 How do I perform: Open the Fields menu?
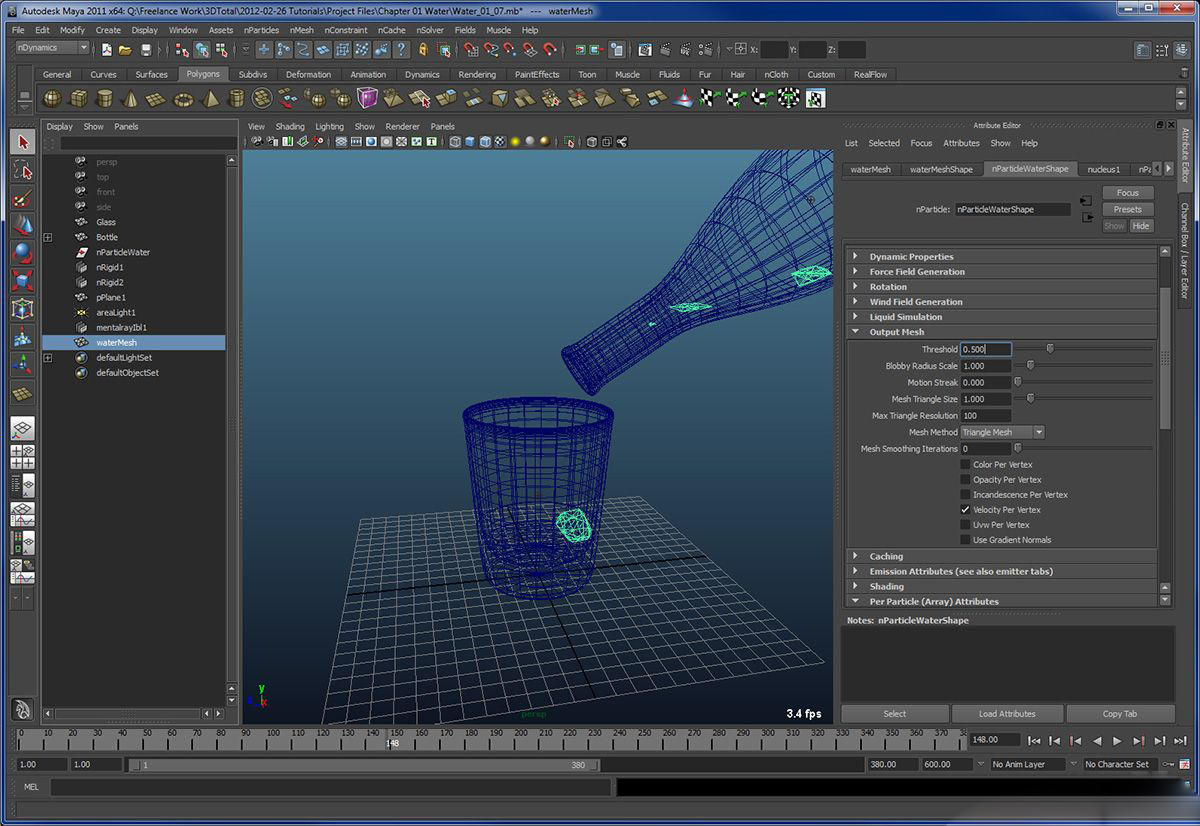[465, 30]
